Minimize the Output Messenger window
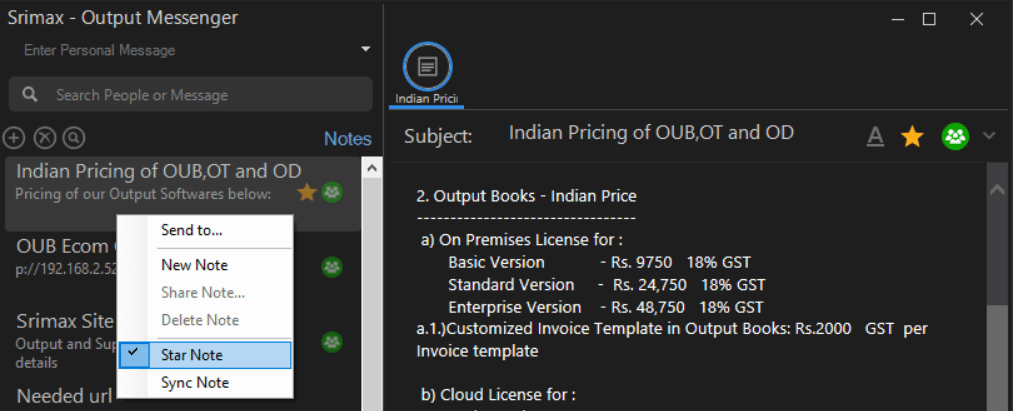 899,19
